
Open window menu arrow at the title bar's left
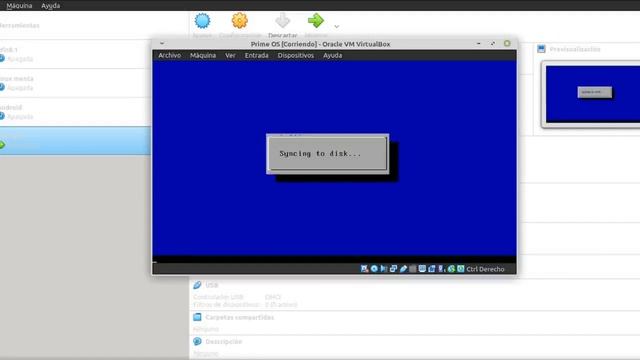click(162, 43)
